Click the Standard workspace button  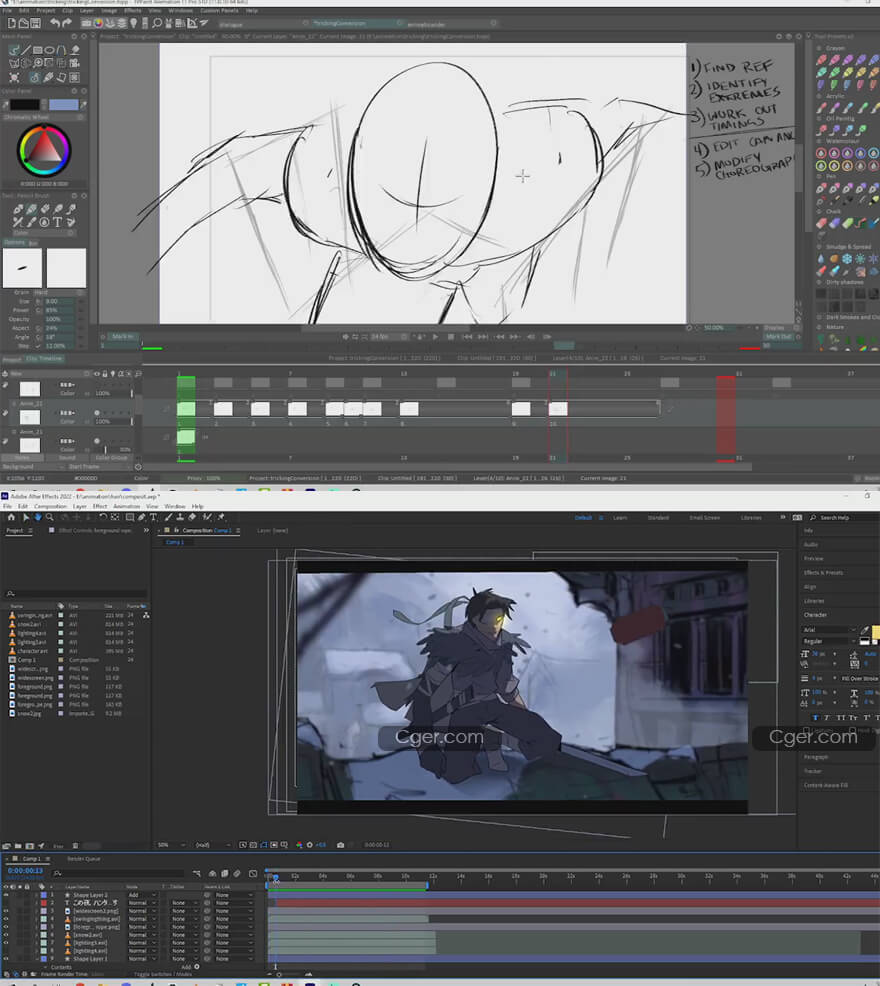(x=658, y=518)
